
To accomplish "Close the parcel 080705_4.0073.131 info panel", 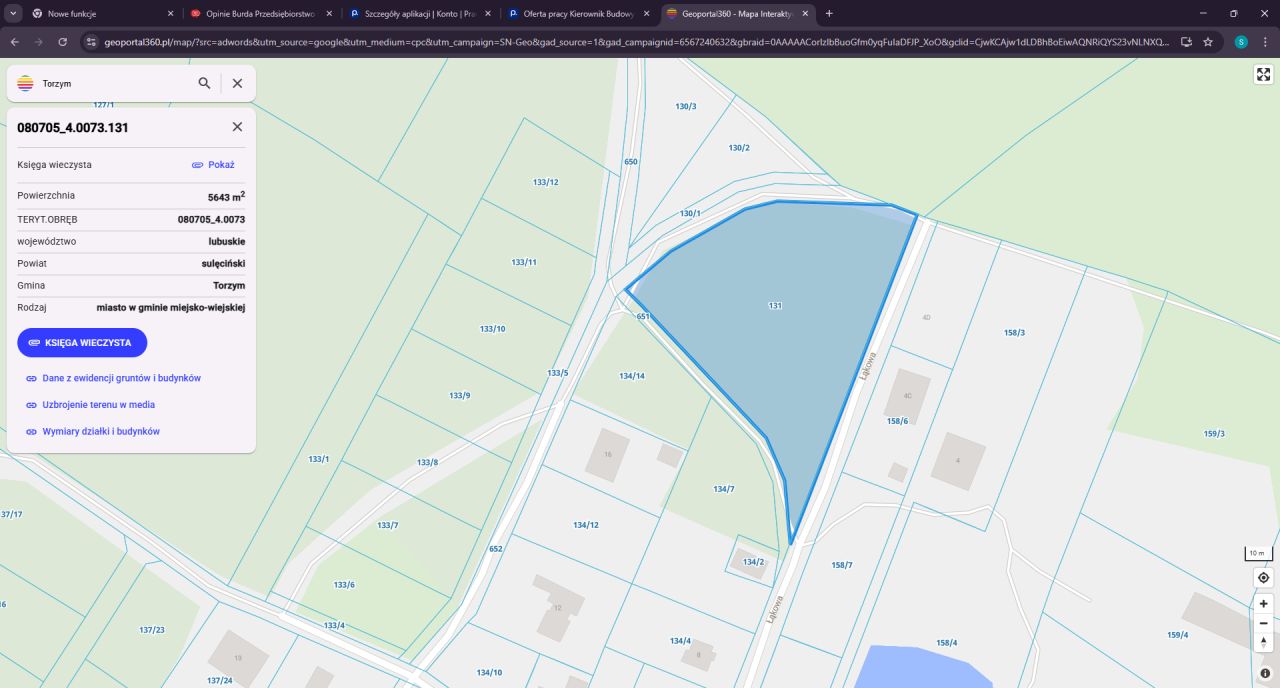I will click(x=237, y=127).
